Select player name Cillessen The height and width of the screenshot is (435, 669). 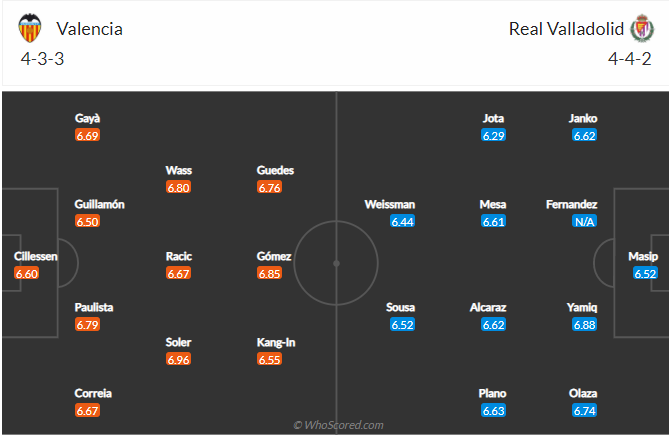point(35,256)
